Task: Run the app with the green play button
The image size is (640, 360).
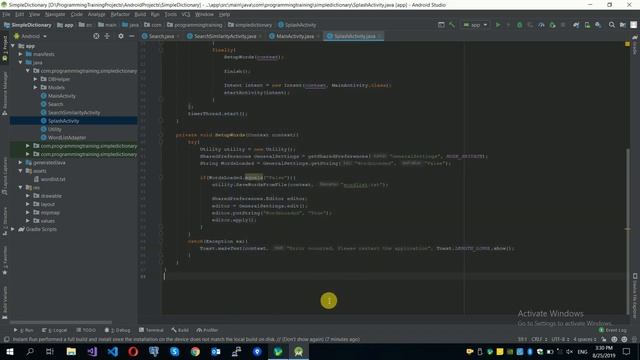Action: (498, 25)
